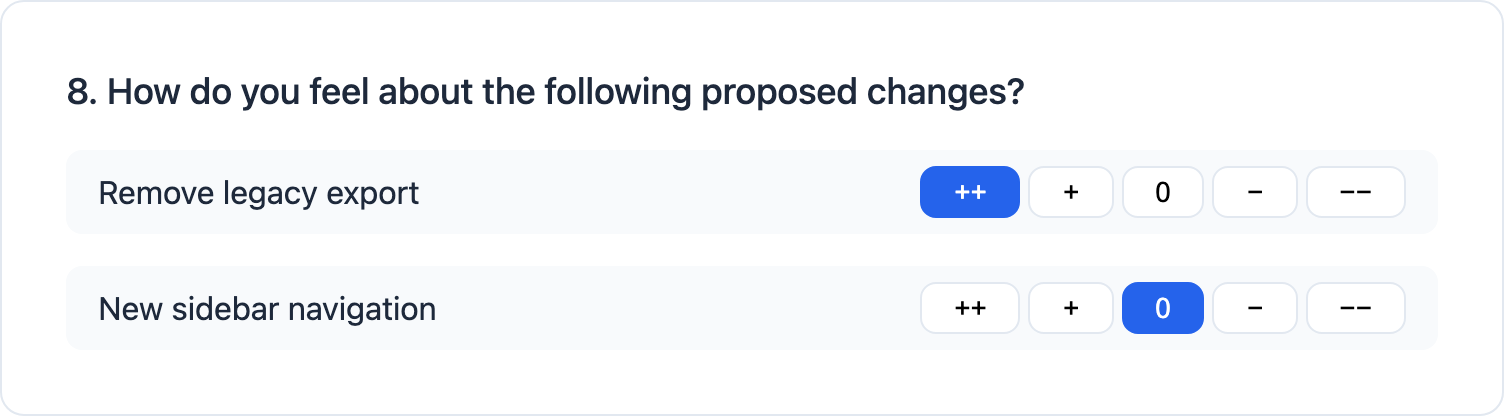The image size is (1504, 416).
Task: Mark Remove legacy export as double minus
Action: pyautogui.click(x=1355, y=192)
